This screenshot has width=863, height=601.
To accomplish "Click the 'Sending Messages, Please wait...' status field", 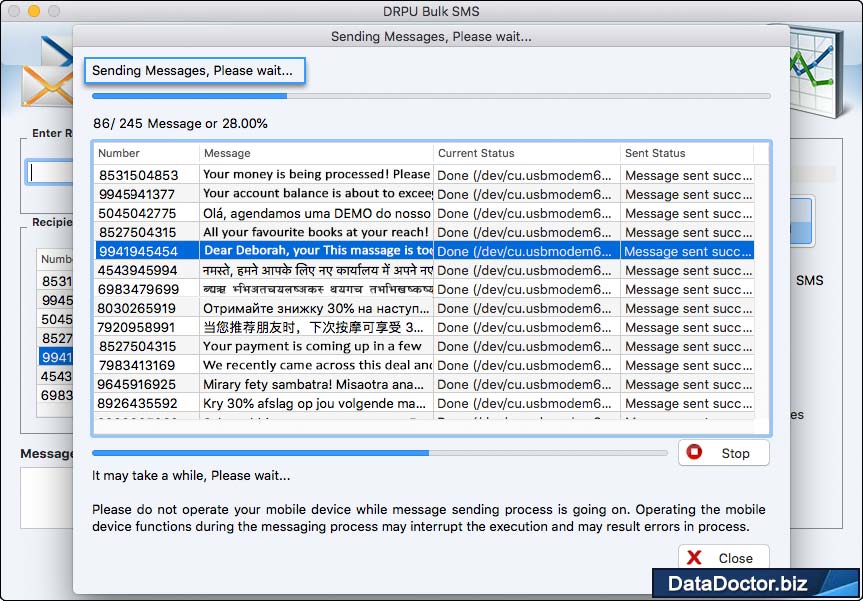I will (194, 71).
